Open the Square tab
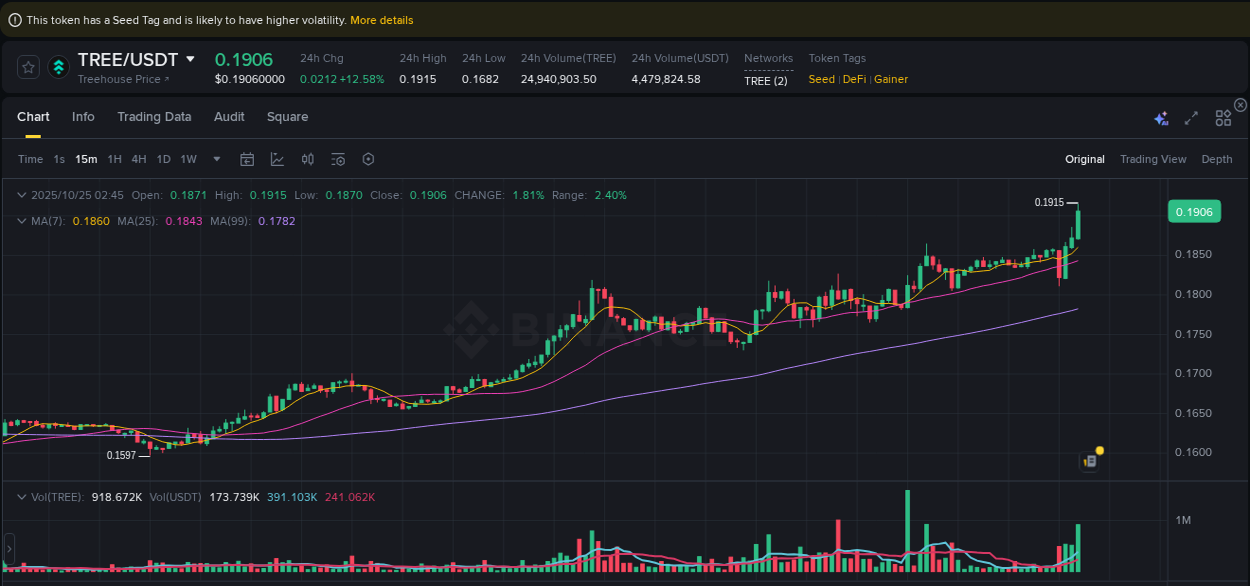The height and width of the screenshot is (586, 1250). 287,117
